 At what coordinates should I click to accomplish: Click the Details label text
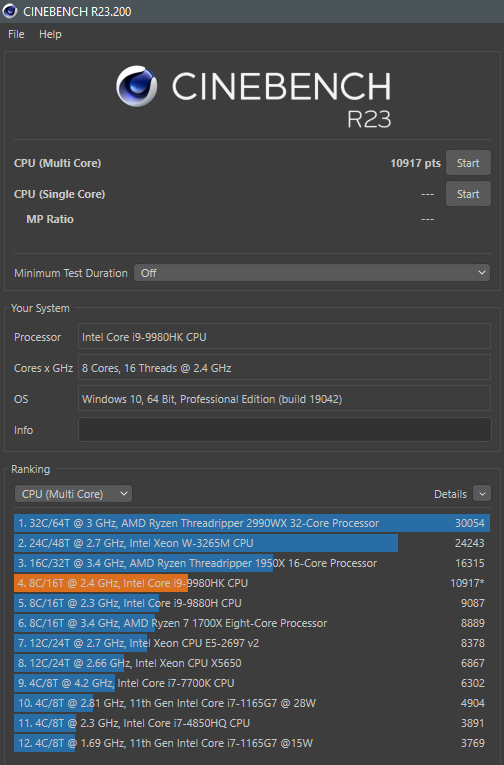[450, 494]
